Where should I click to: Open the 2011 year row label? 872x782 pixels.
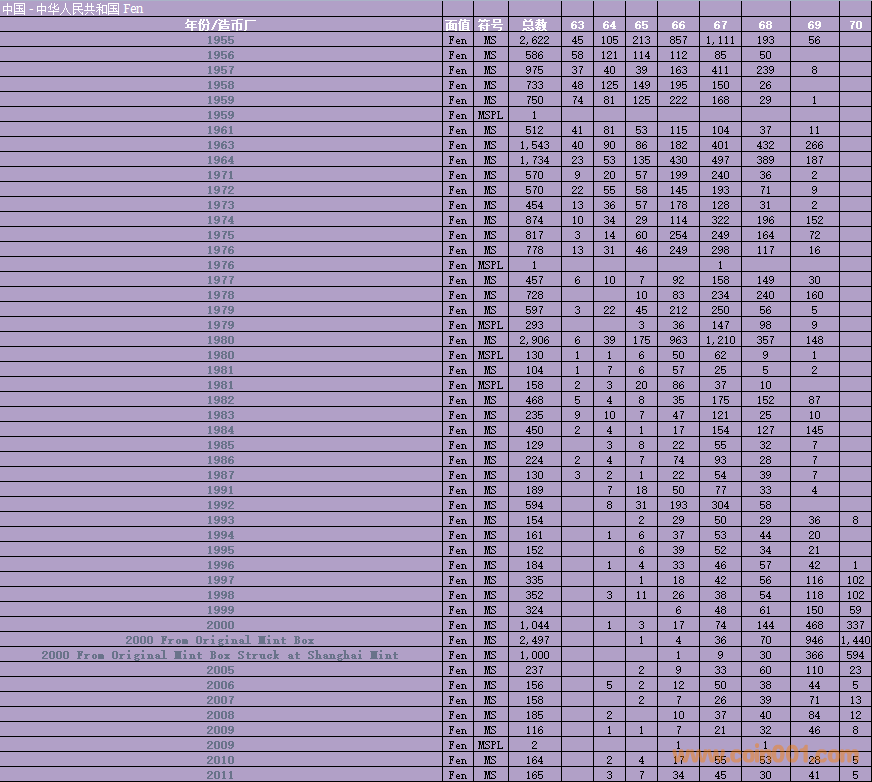(220, 775)
